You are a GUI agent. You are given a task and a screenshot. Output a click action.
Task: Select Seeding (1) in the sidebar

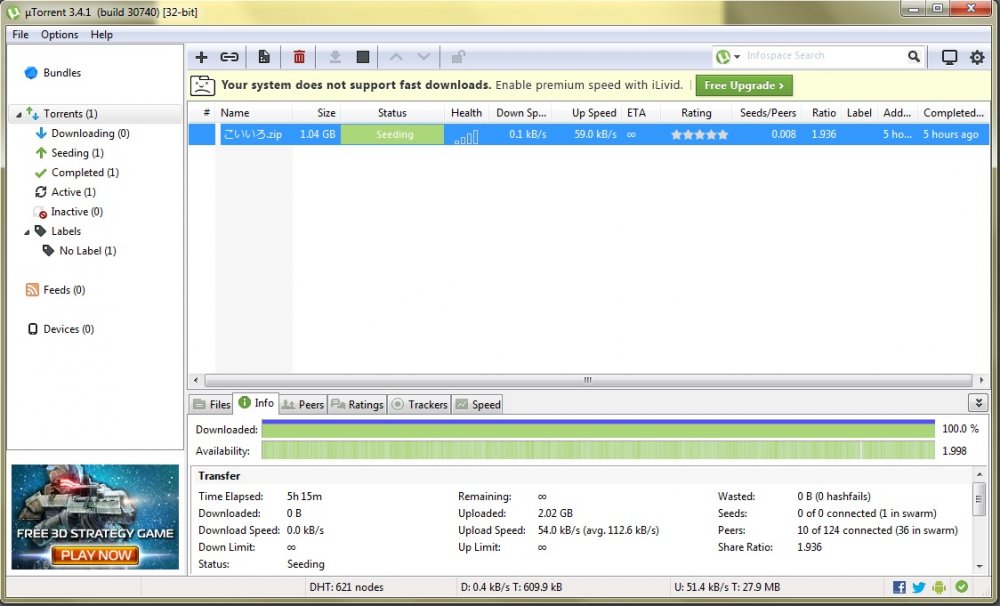[77, 153]
